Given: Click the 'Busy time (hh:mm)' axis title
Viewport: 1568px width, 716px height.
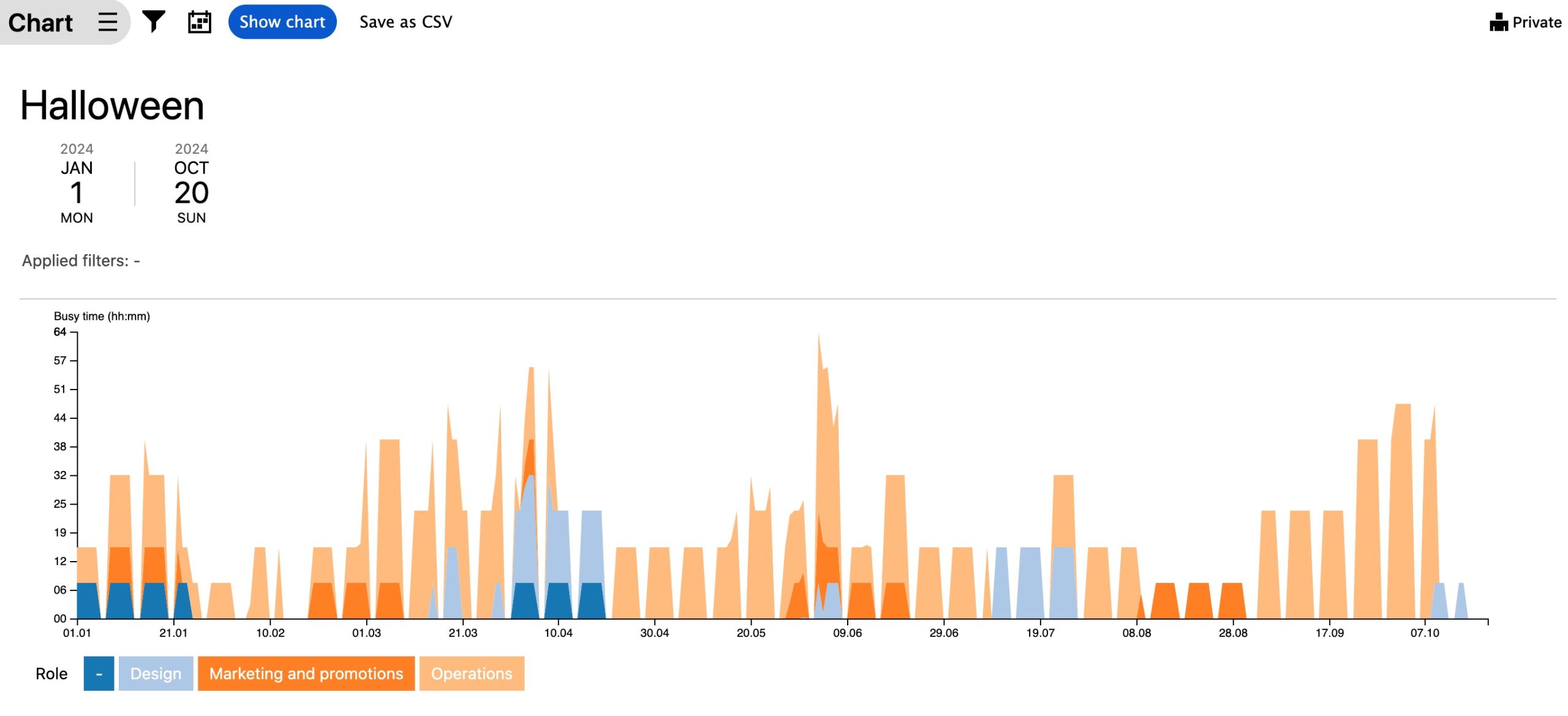Looking at the screenshot, I should click(x=102, y=316).
